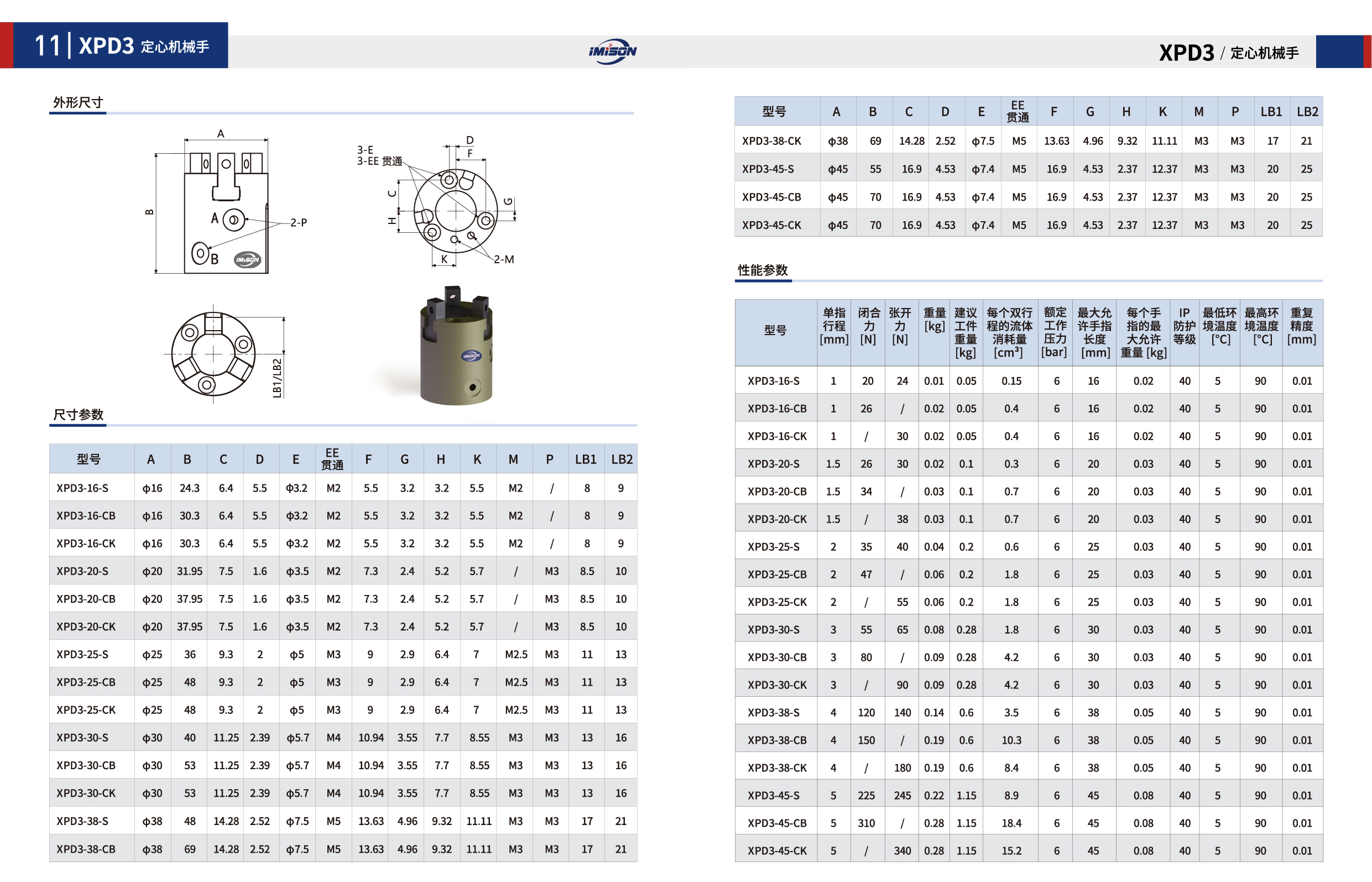Click the '0.15' fluid consumption value for XPD3-16-S
Viewport: 1372px width, 882px height.
click(x=1011, y=381)
